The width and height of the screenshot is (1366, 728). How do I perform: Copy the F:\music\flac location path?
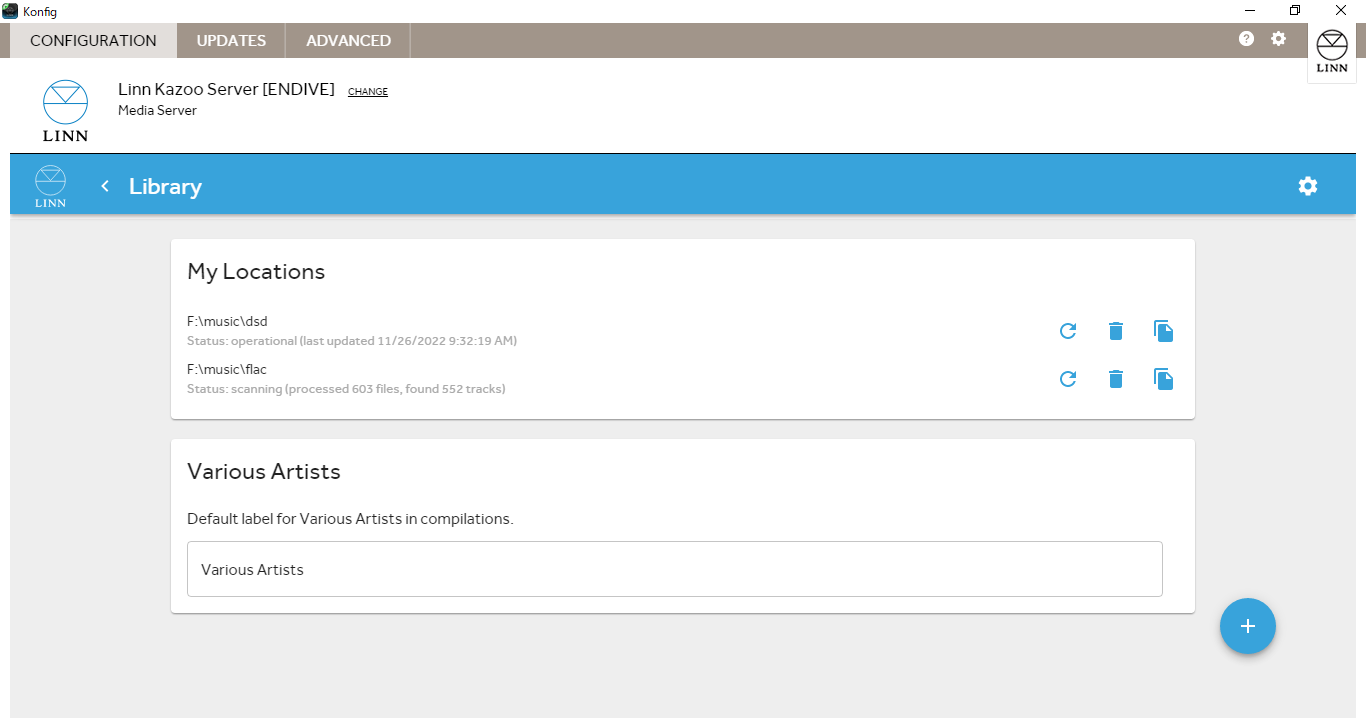coord(1163,379)
